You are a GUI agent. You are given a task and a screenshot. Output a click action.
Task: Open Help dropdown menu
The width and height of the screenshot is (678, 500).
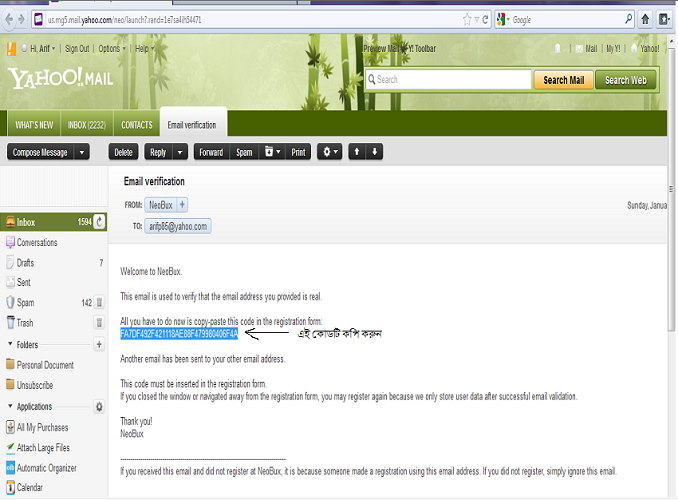144,48
